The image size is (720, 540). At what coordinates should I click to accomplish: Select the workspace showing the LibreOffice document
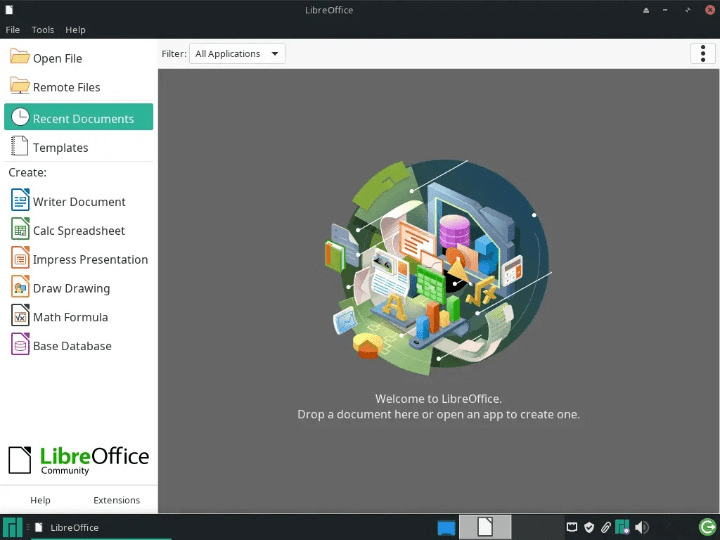pos(485,527)
